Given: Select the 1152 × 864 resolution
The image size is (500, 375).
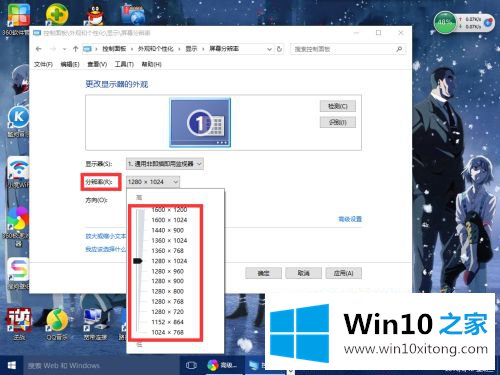Looking at the screenshot, I should click(x=168, y=322).
